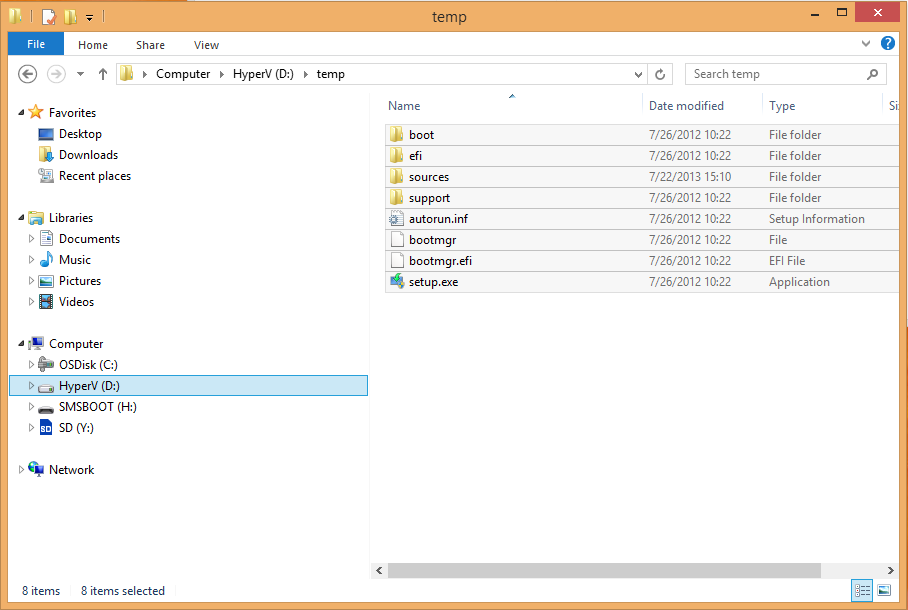Expand the Videos library

click(31, 302)
